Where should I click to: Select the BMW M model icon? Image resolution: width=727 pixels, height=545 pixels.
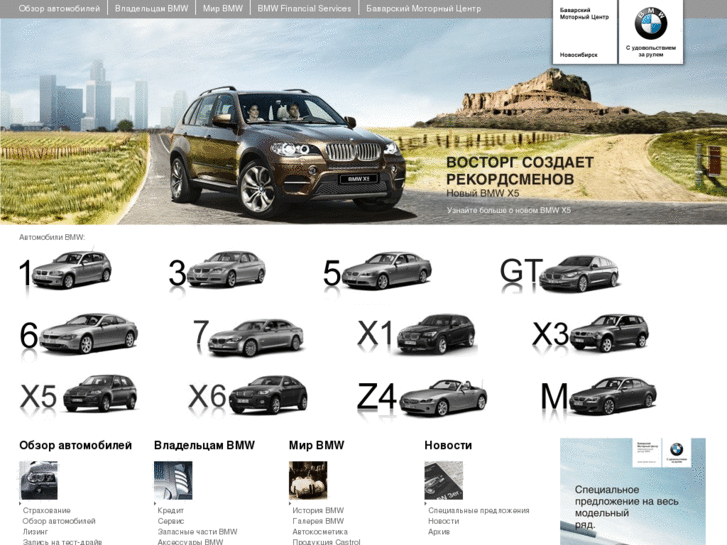(598, 396)
